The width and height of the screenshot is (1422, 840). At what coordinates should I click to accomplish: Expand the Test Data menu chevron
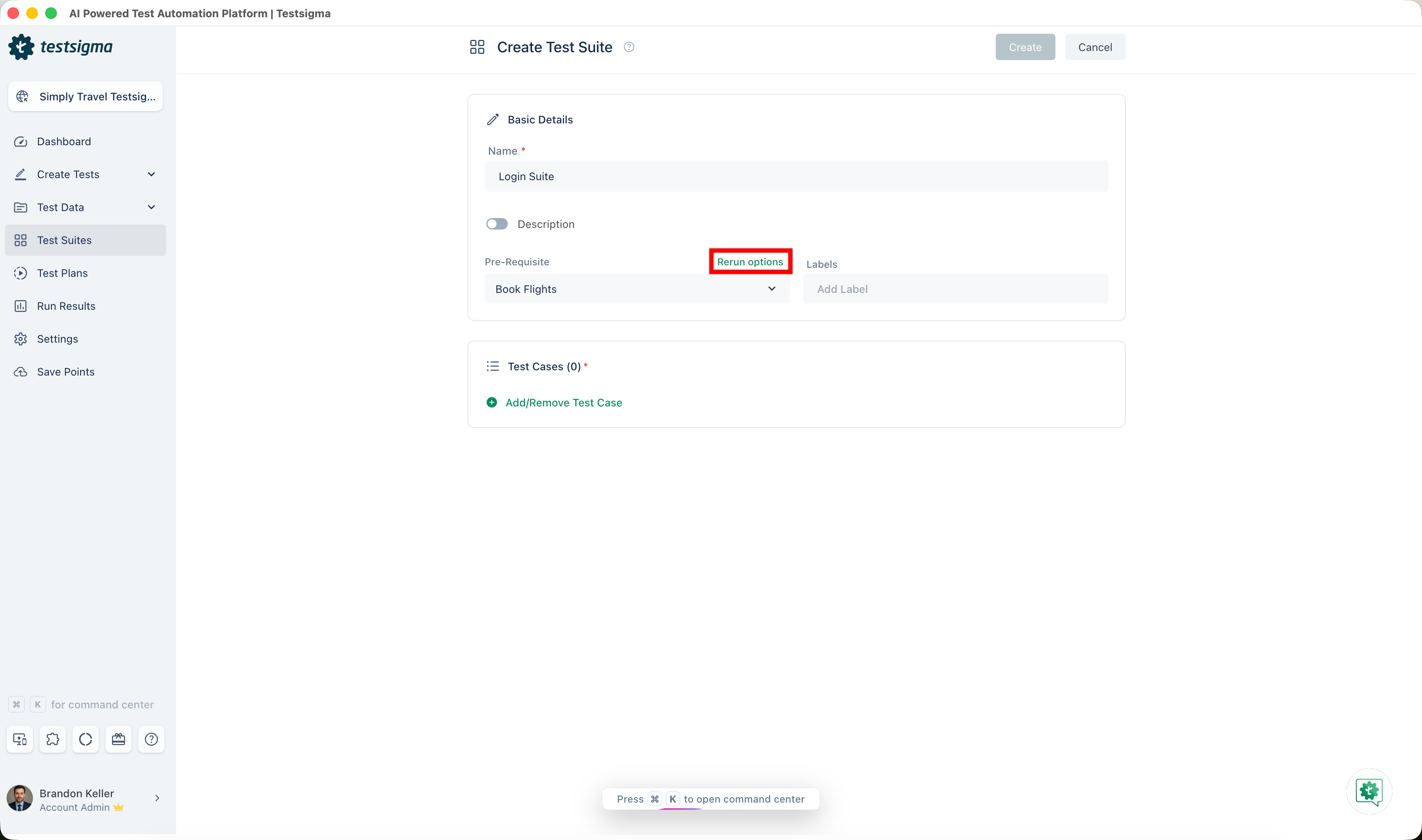coord(151,207)
